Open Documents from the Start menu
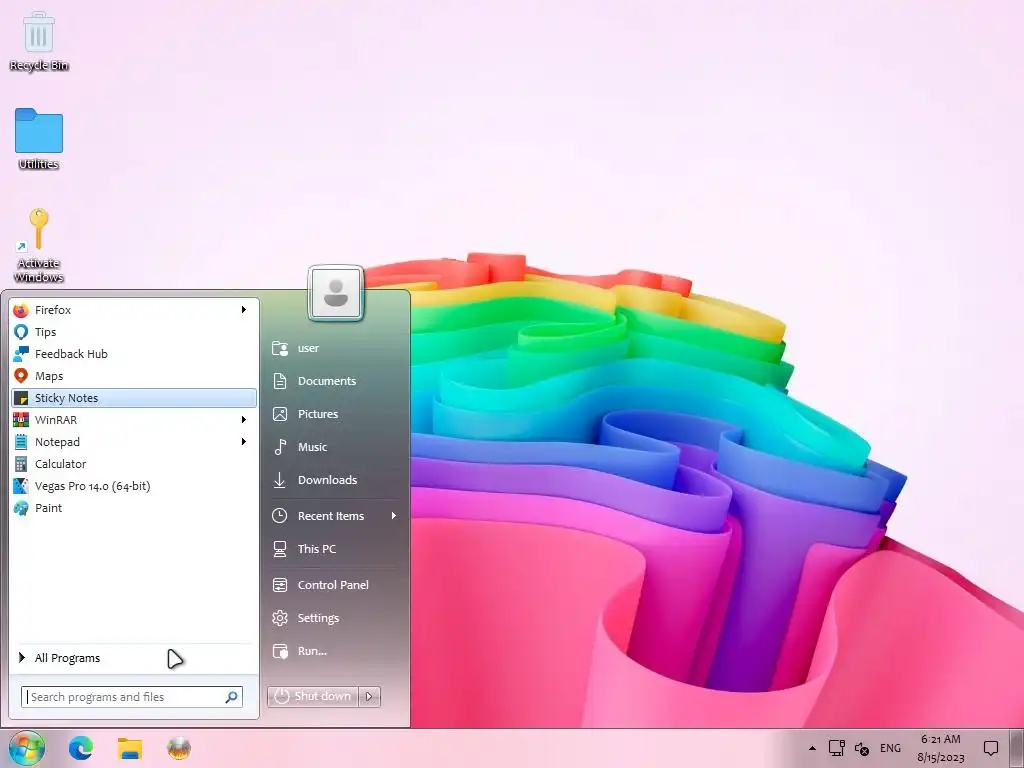This screenshot has width=1024, height=768. (335, 381)
